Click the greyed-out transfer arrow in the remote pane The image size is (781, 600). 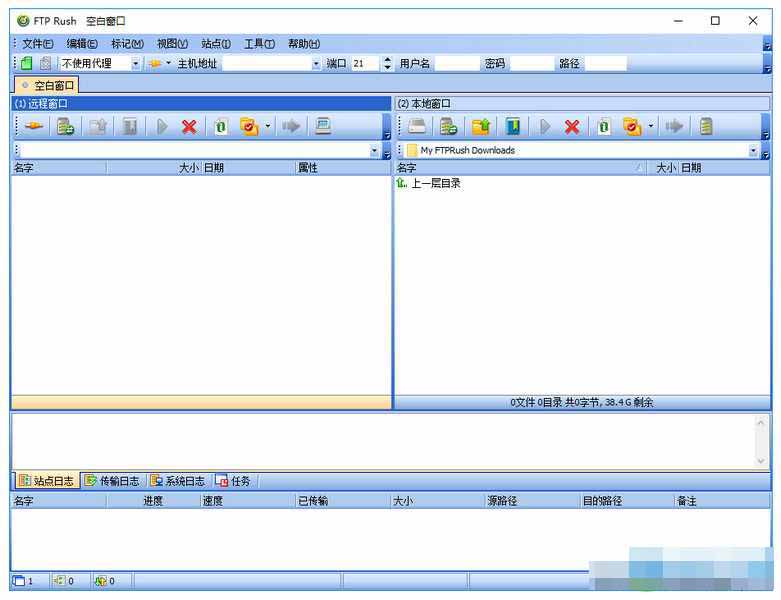pyautogui.click(x=291, y=126)
